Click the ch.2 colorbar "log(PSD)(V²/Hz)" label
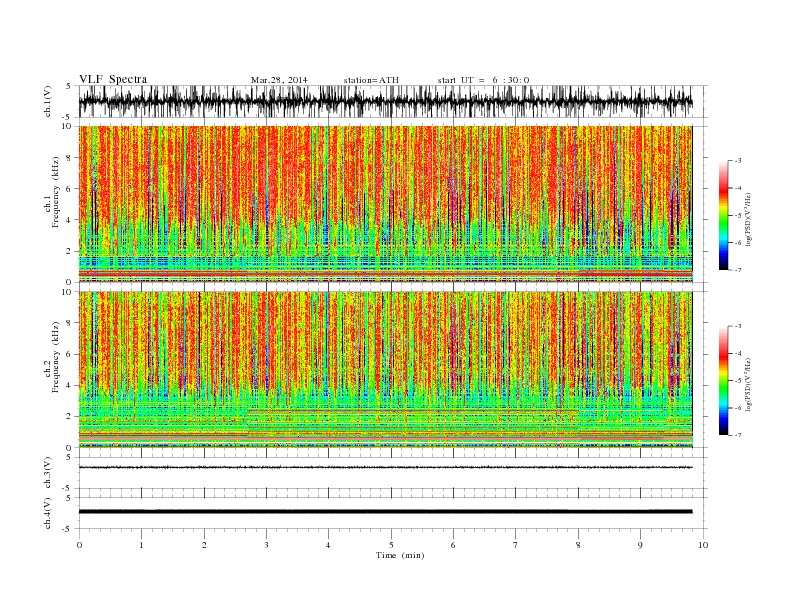The image size is (792, 612). point(749,384)
